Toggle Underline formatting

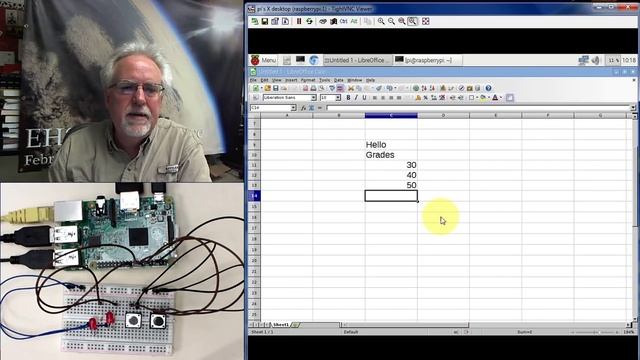(364, 98)
